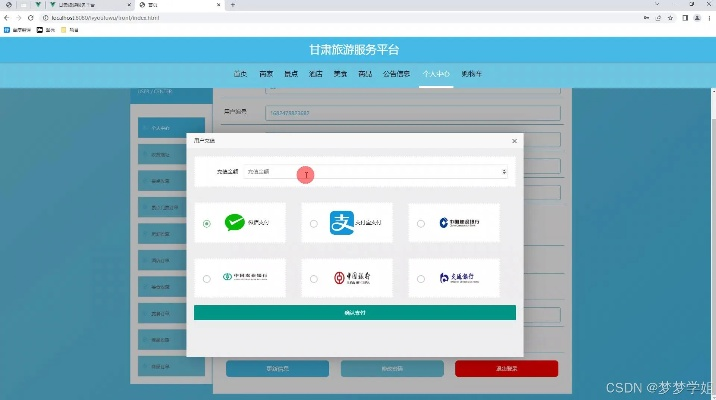Viewport: 716px width, 400px height.
Task: Click the share icon in address bar
Action: tap(658, 18)
